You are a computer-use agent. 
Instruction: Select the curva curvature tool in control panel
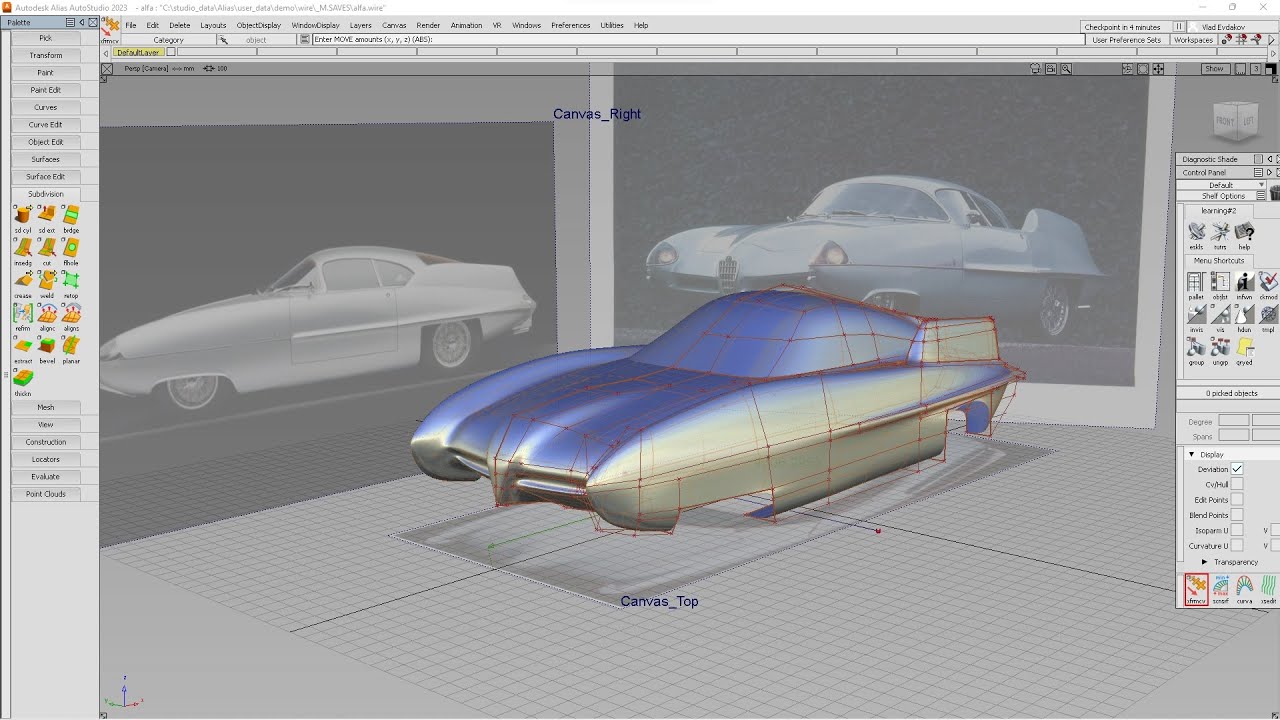pyautogui.click(x=1244, y=589)
